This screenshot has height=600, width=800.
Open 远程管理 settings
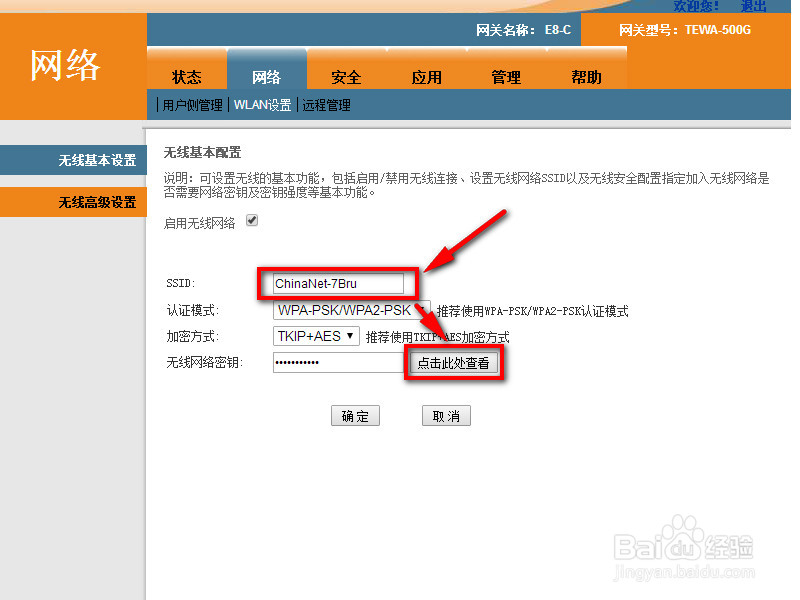[x=327, y=104]
